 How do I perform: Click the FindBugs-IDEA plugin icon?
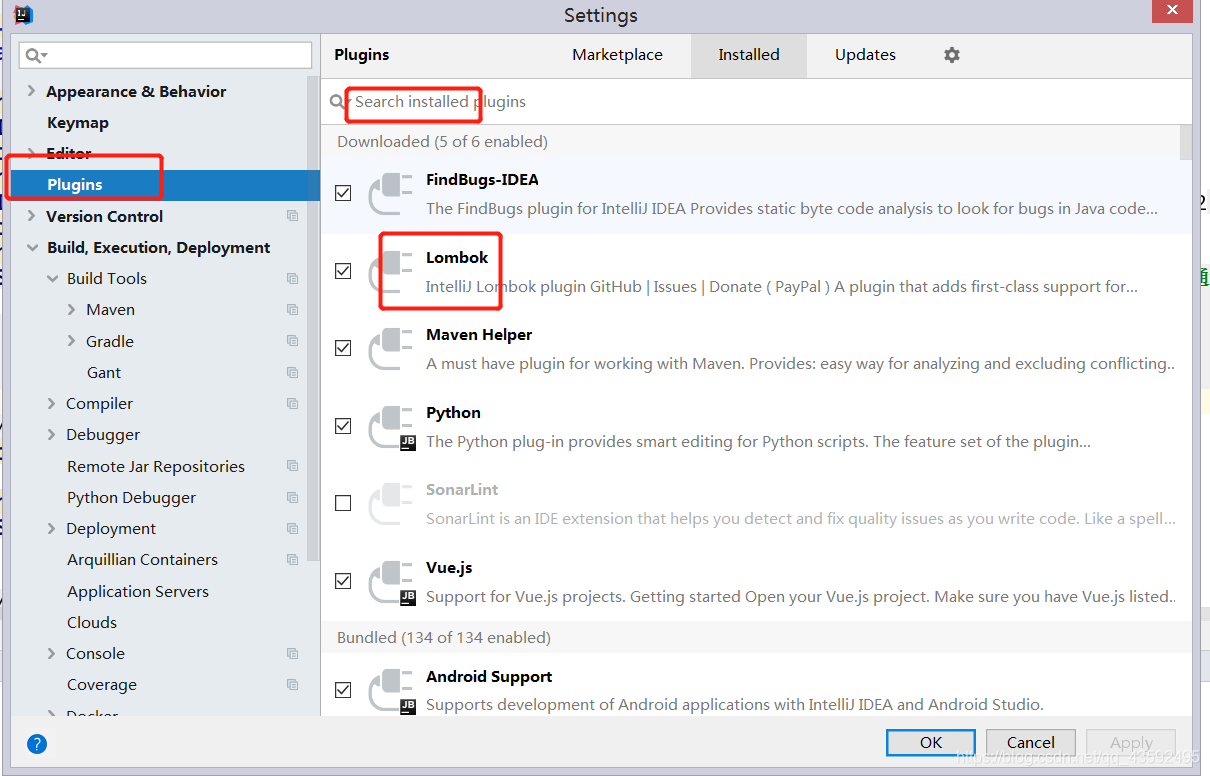click(x=391, y=194)
